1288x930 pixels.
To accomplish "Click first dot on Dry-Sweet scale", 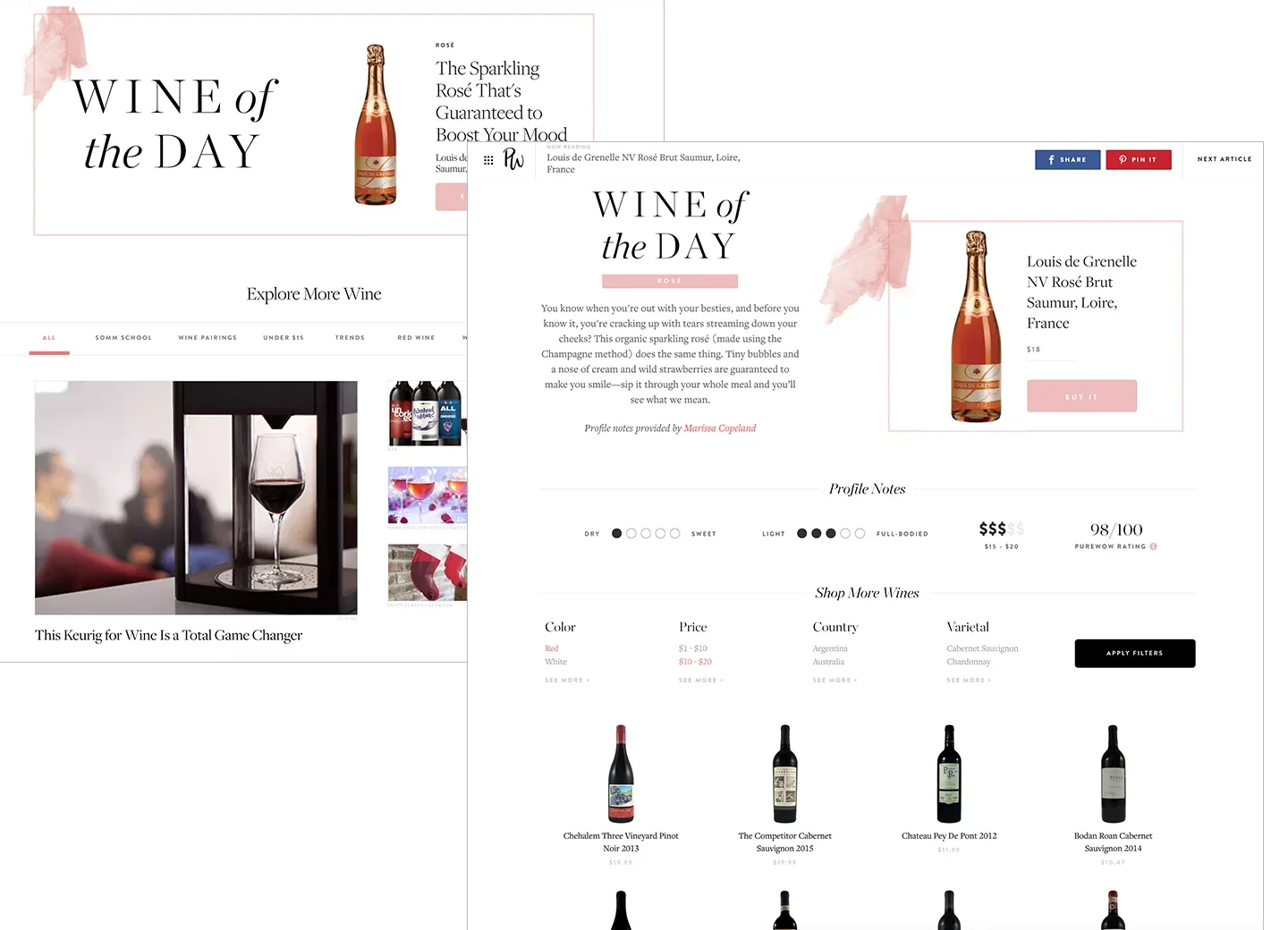I will 616,533.
